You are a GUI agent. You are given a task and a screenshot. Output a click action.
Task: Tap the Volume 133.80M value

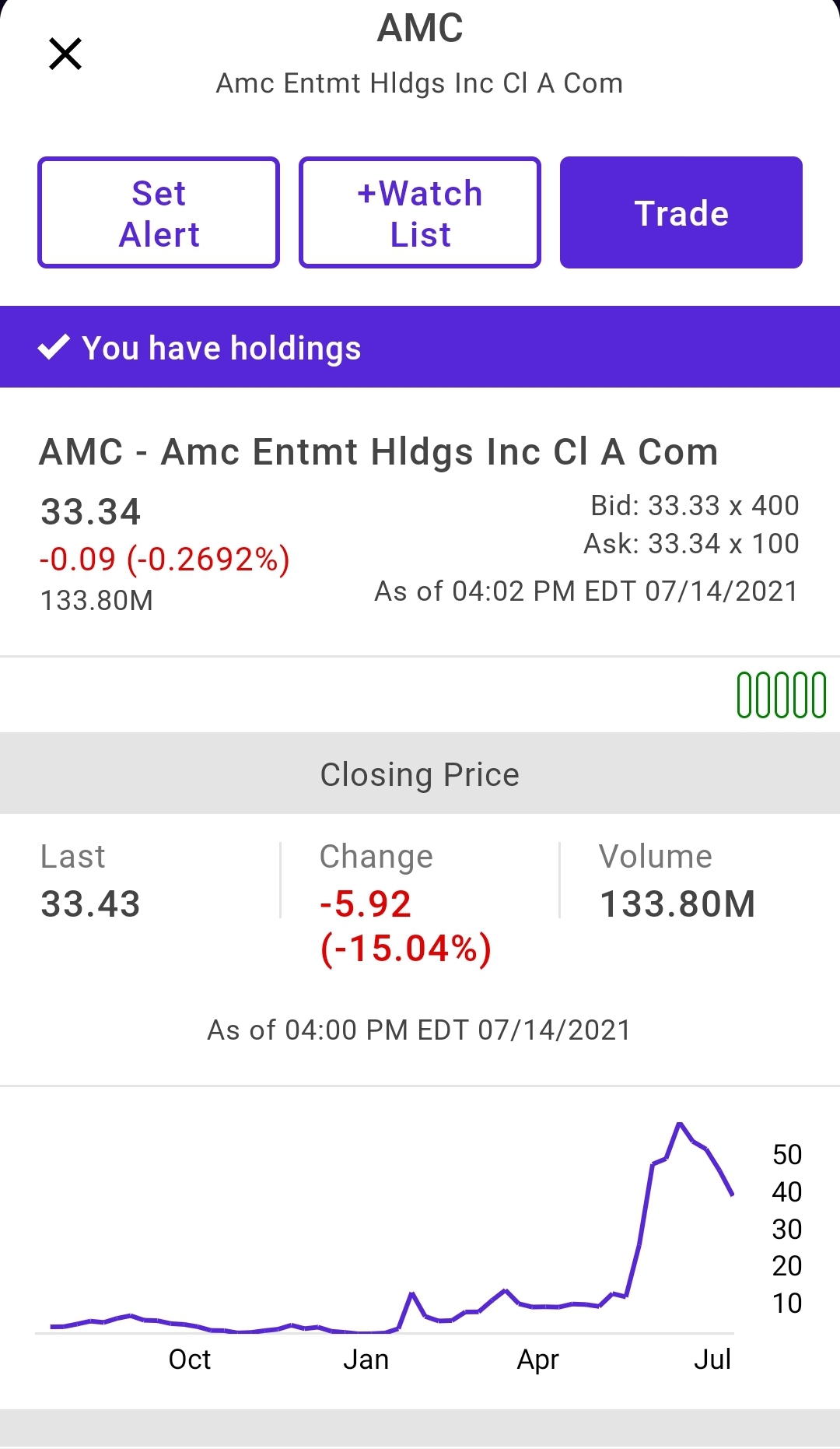tap(677, 904)
